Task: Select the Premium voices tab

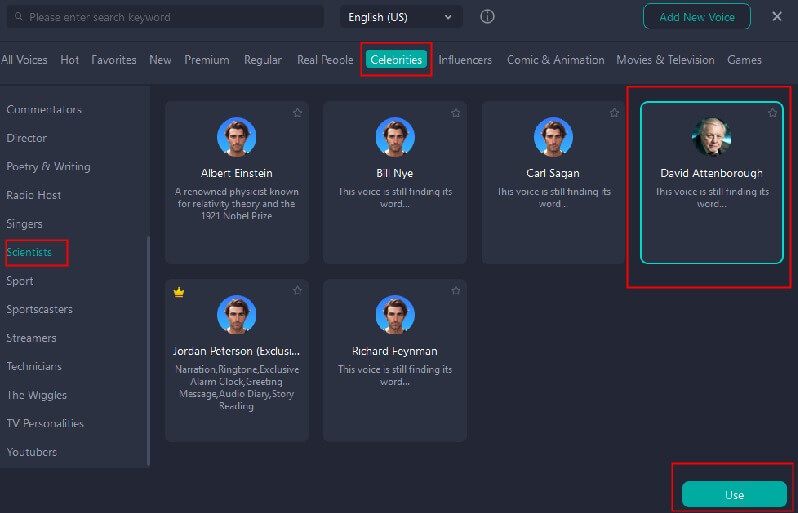Action: click(x=207, y=60)
